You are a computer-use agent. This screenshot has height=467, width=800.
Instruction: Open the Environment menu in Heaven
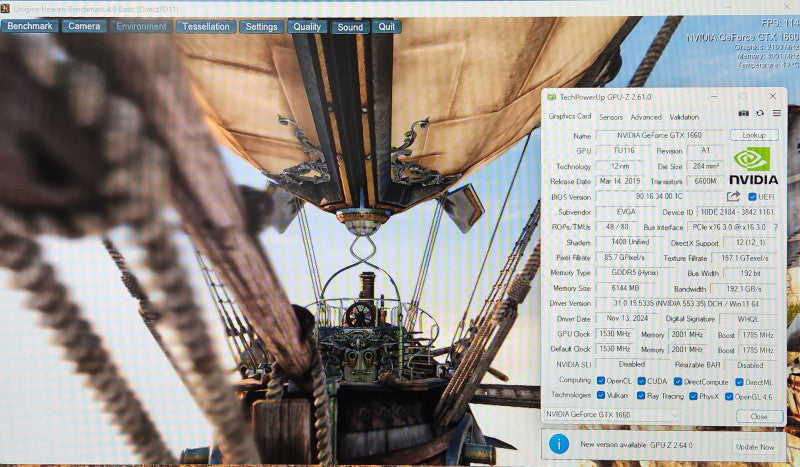141,26
